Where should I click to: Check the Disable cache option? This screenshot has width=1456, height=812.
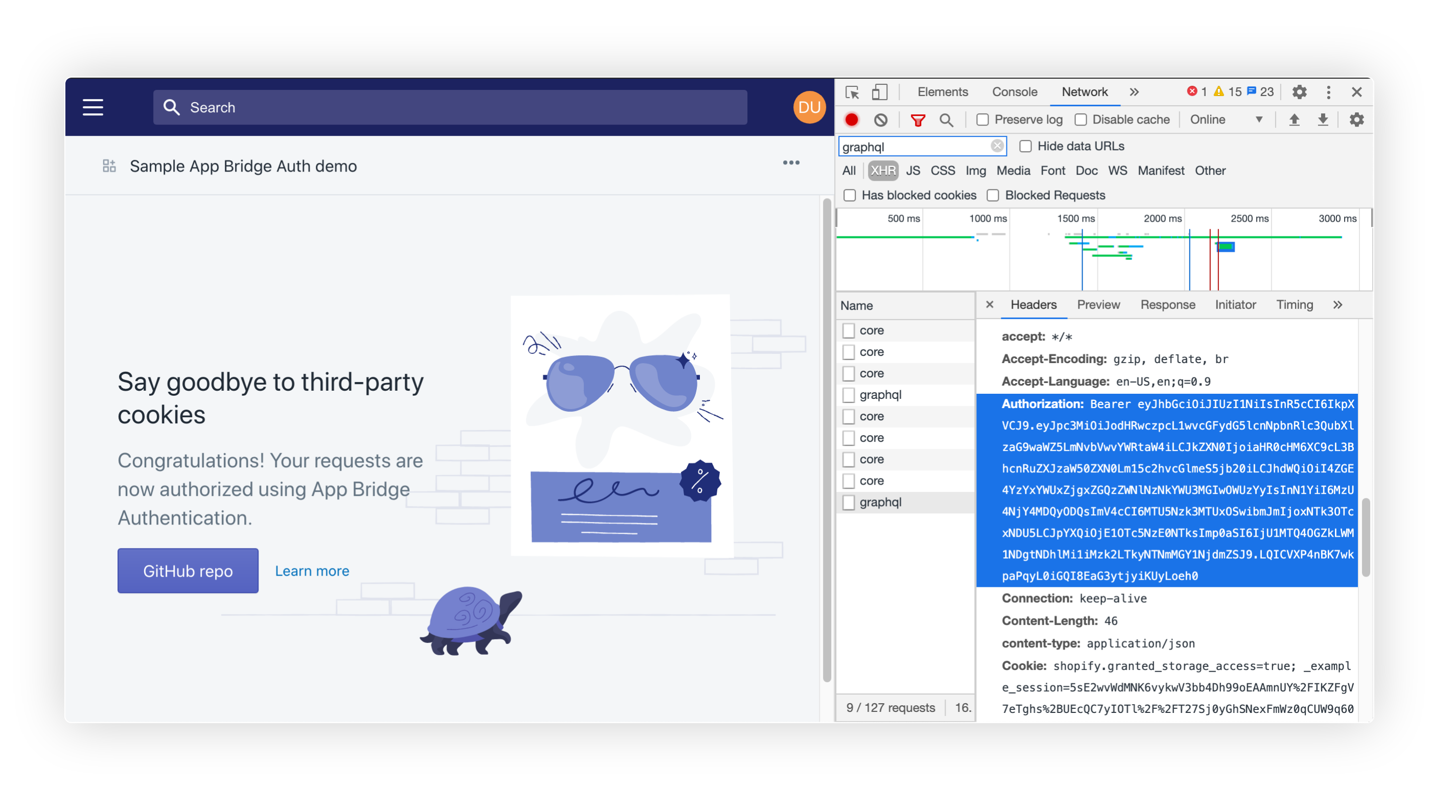click(x=1081, y=120)
